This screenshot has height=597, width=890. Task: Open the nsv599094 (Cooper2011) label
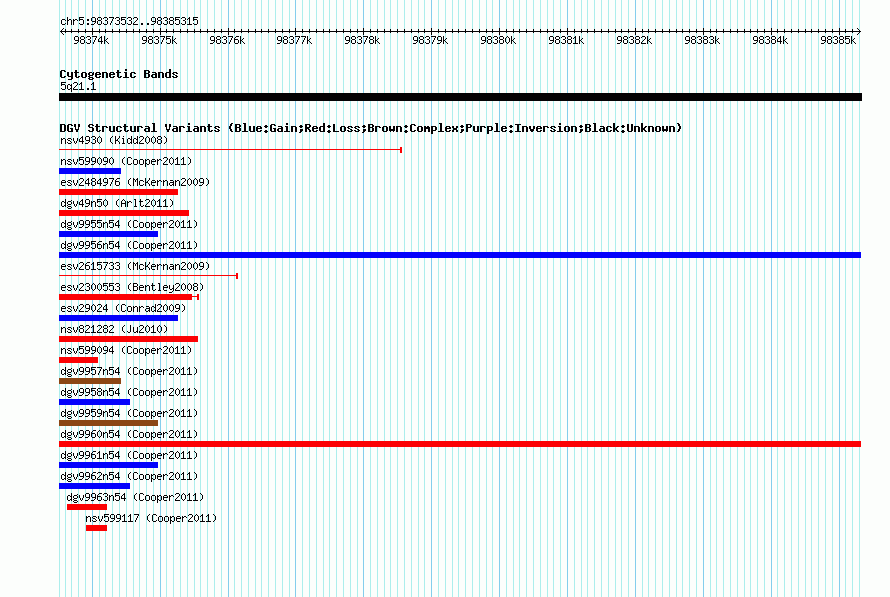126,350
